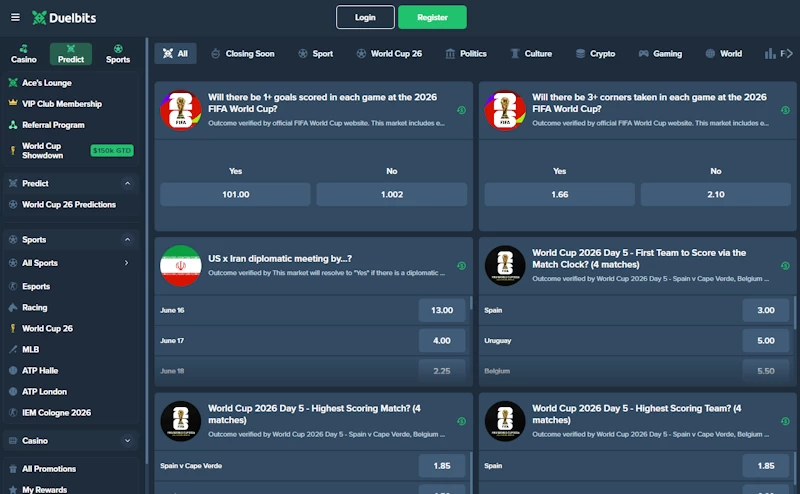
Task: Pick Spain v Cape Verde at 1.85
Action: [442, 466]
